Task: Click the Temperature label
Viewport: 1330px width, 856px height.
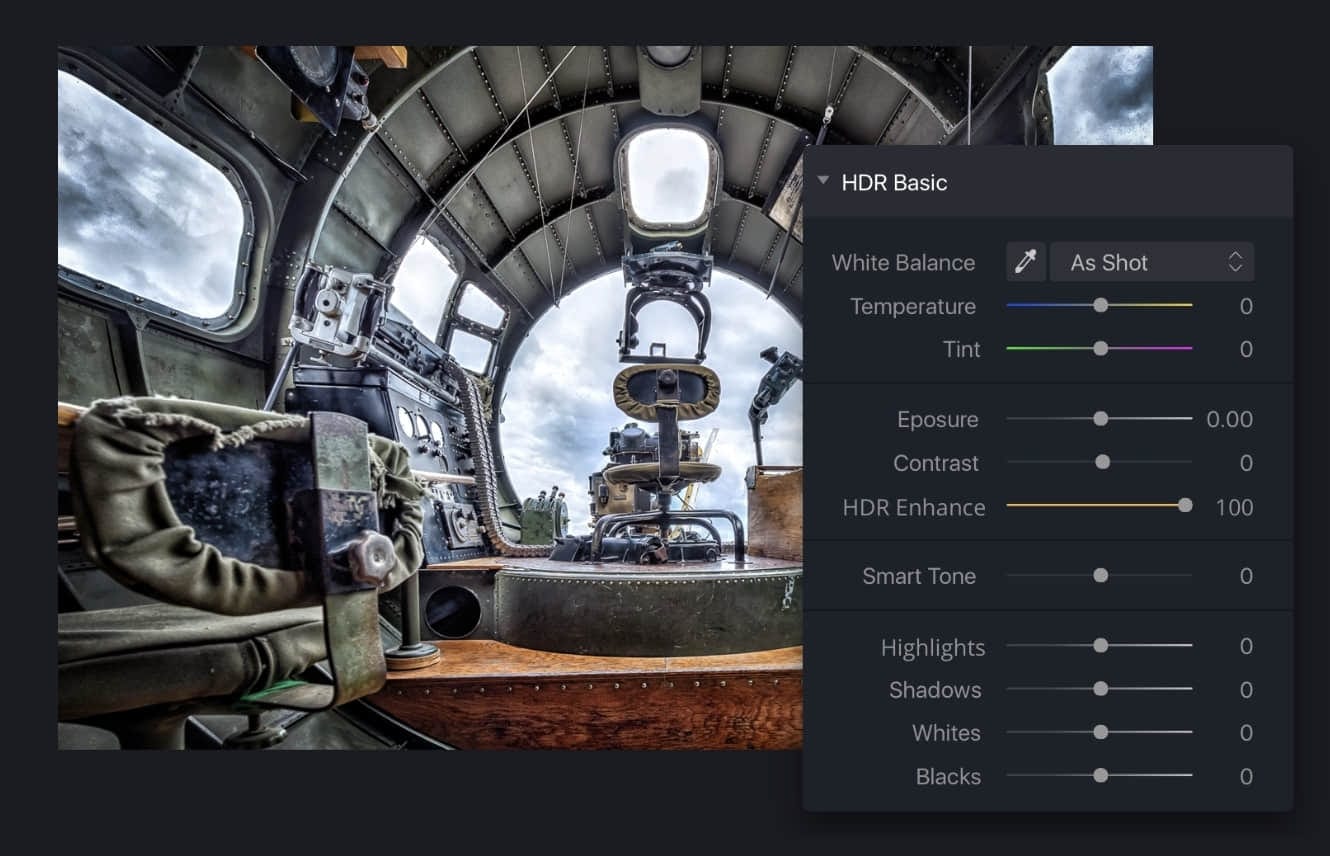Action: click(x=912, y=306)
